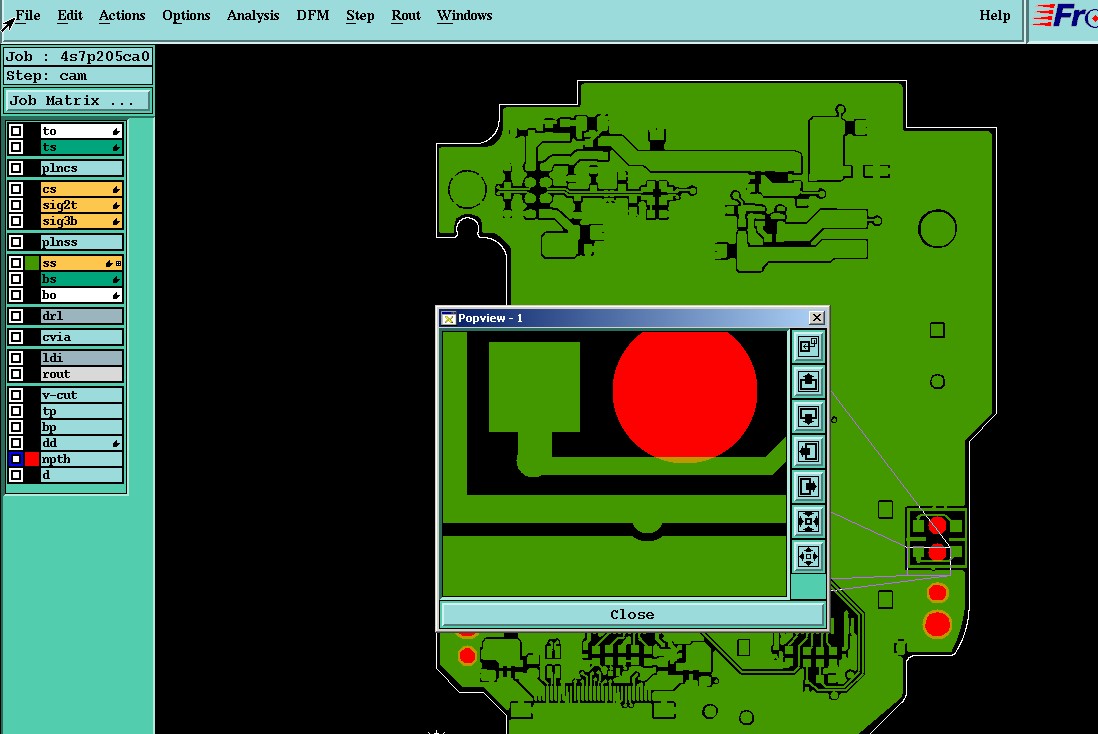Click the Popview title bar window icon

point(448,318)
